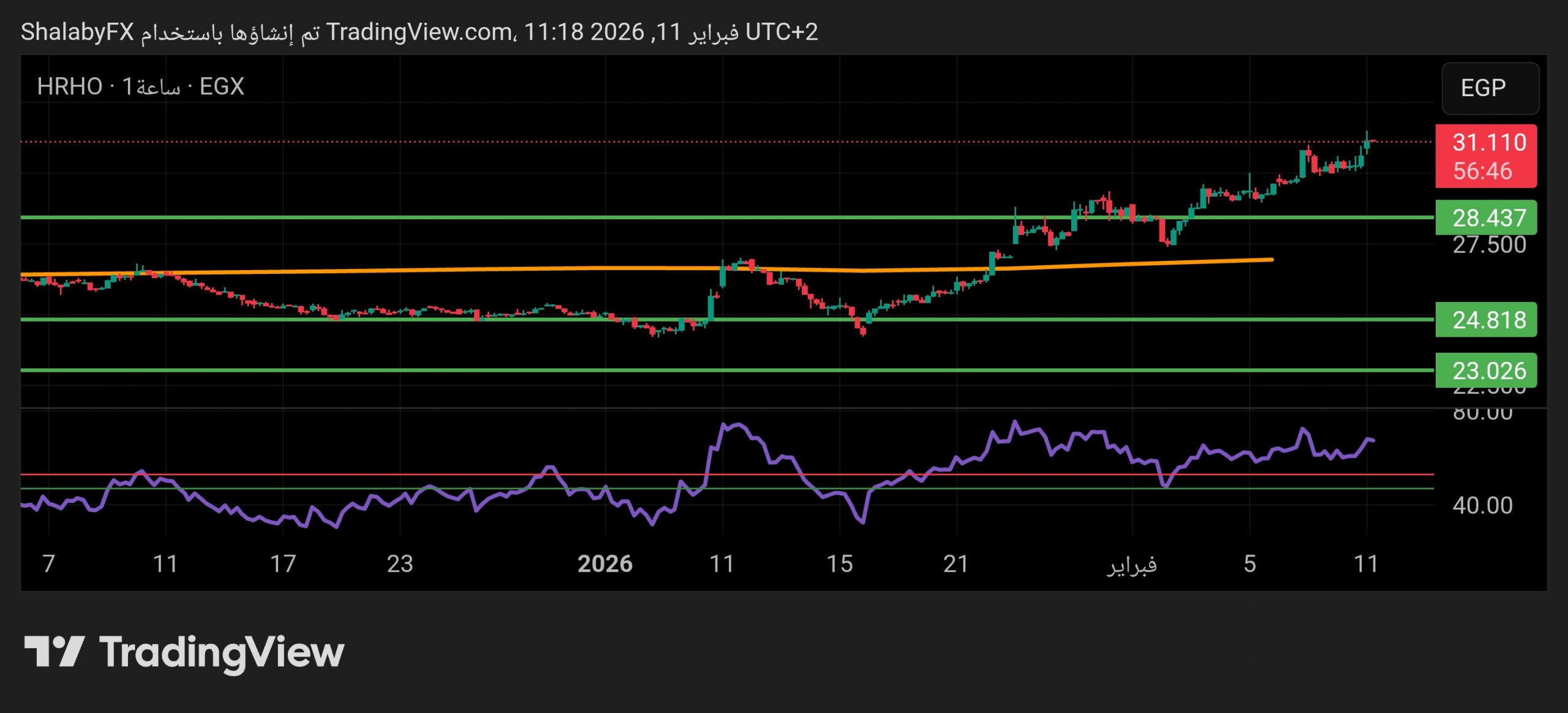Click the 40.00 RSI axis label
Screen dimensions: 1568x713
pos(1482,505)
